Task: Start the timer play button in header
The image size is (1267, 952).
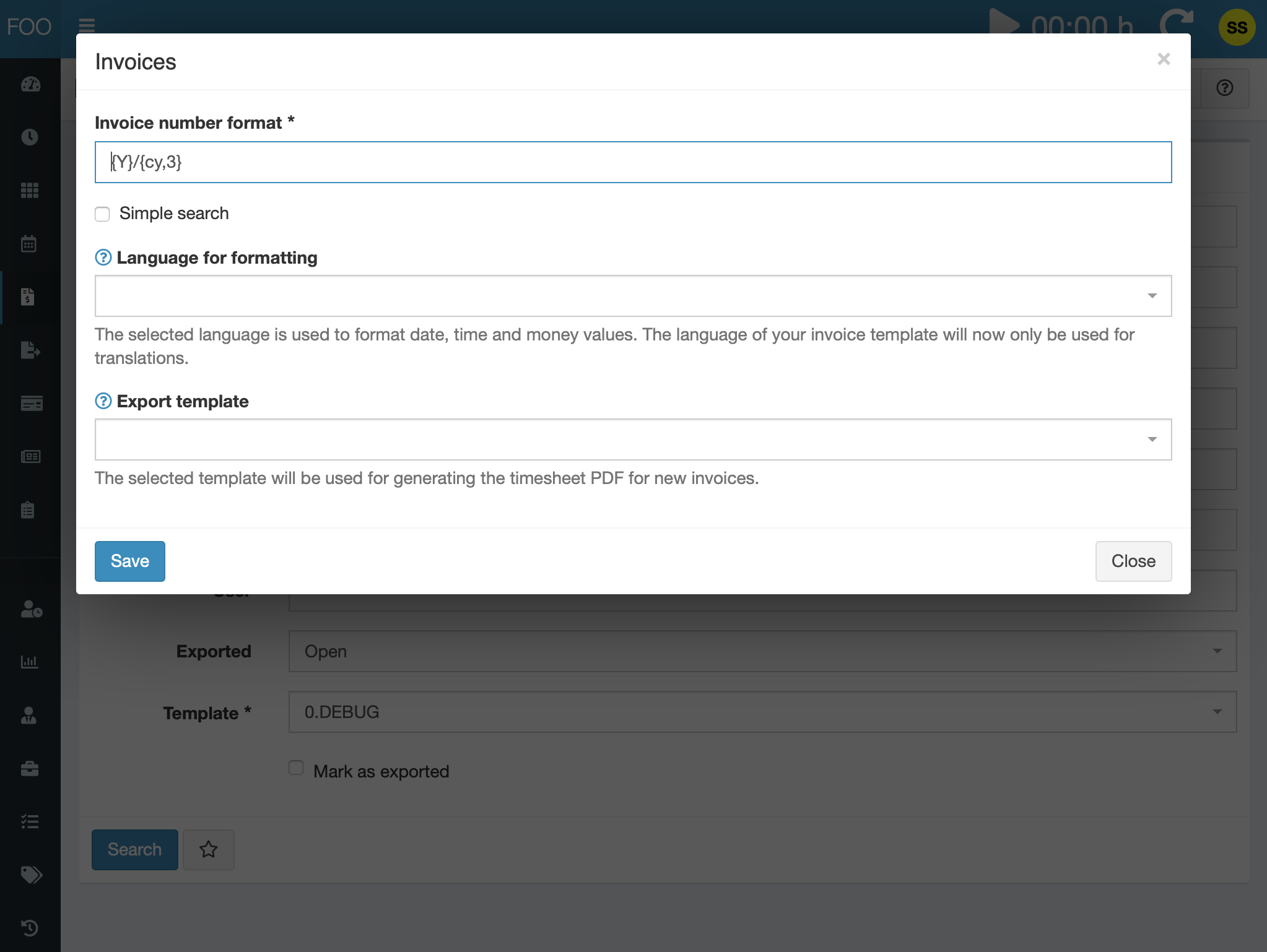Action: click(1004, 21)
